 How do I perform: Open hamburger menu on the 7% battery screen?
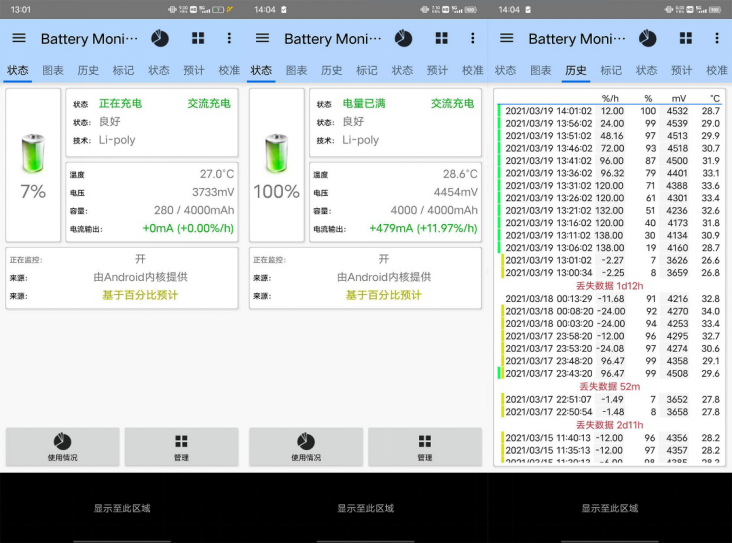pos(18,38)
